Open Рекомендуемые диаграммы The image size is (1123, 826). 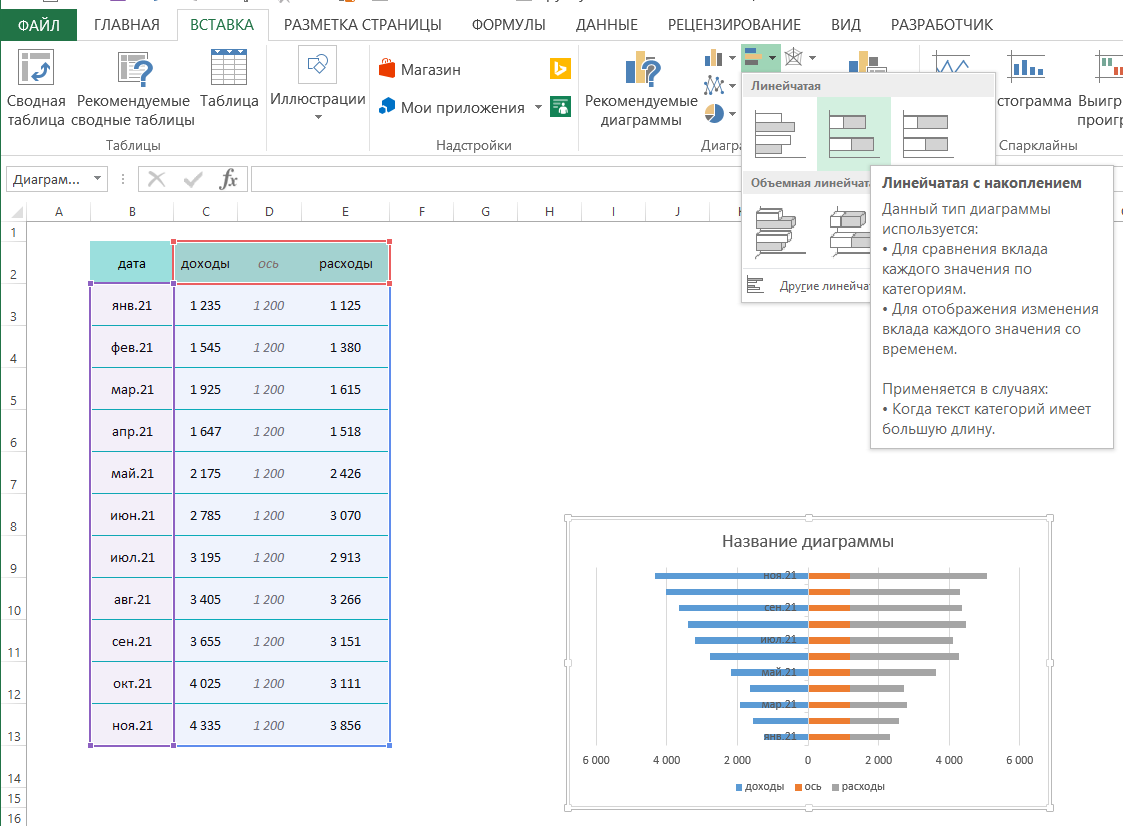(x=641, y=69)
